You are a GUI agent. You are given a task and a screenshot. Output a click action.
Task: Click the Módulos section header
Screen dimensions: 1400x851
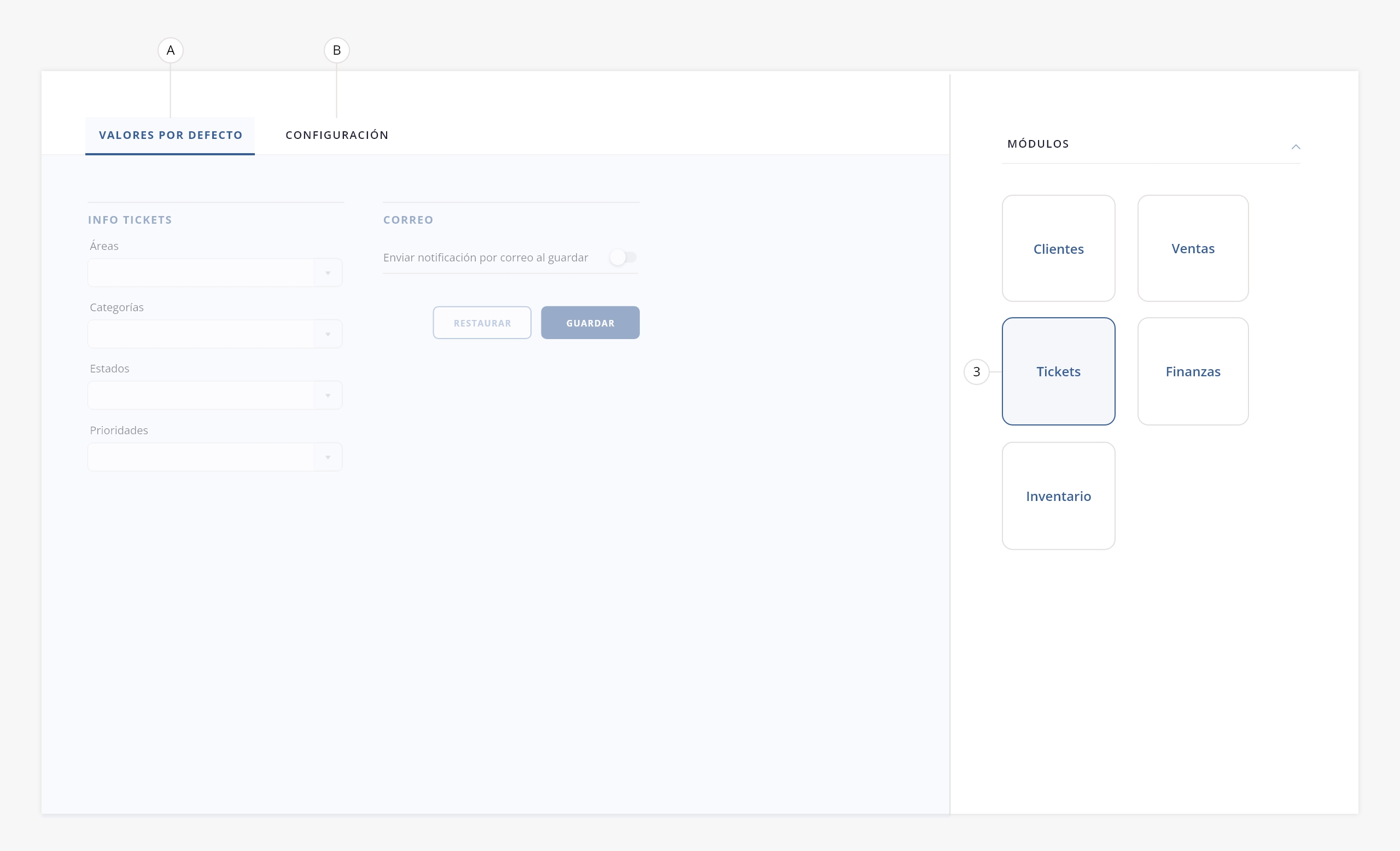tap(1038, 144)
